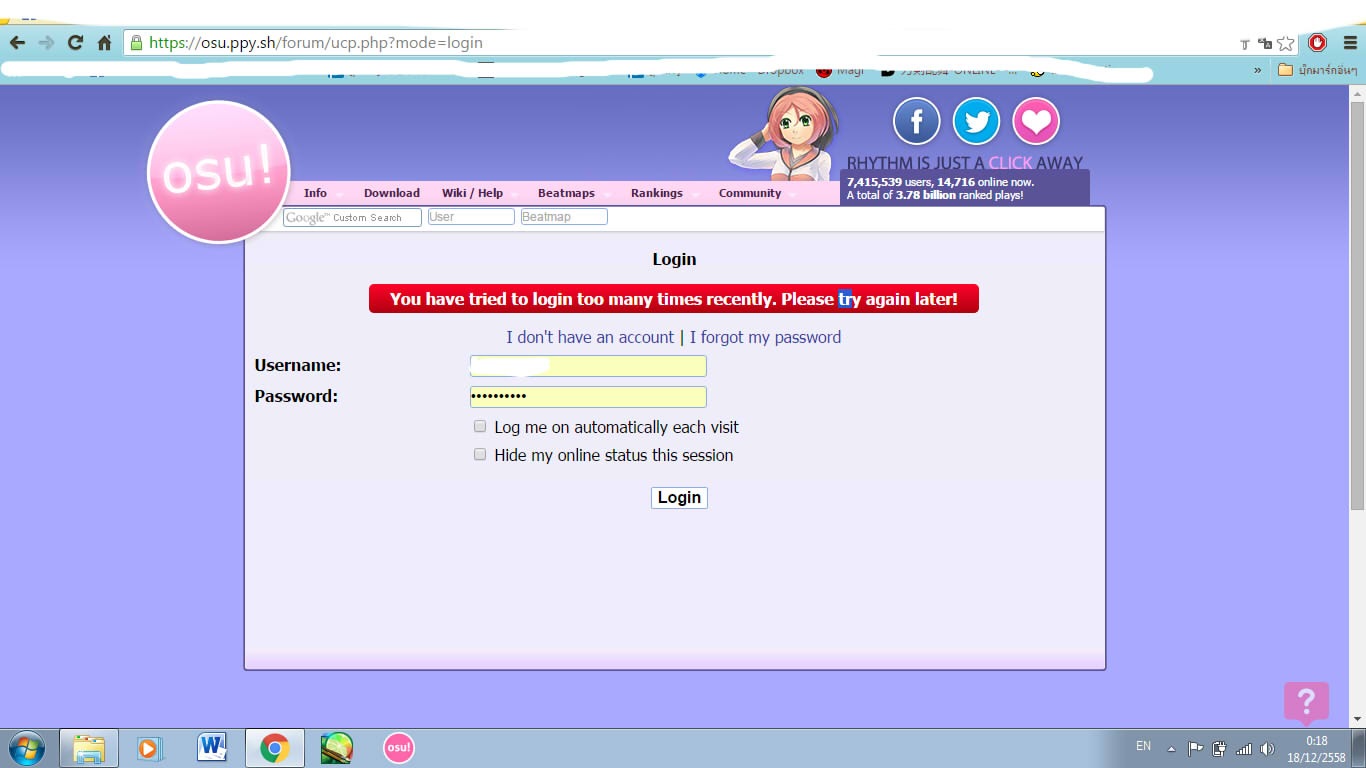Click the red adblock extension icon
The image size is (1366, 768).
click(x=1317, y=42)
